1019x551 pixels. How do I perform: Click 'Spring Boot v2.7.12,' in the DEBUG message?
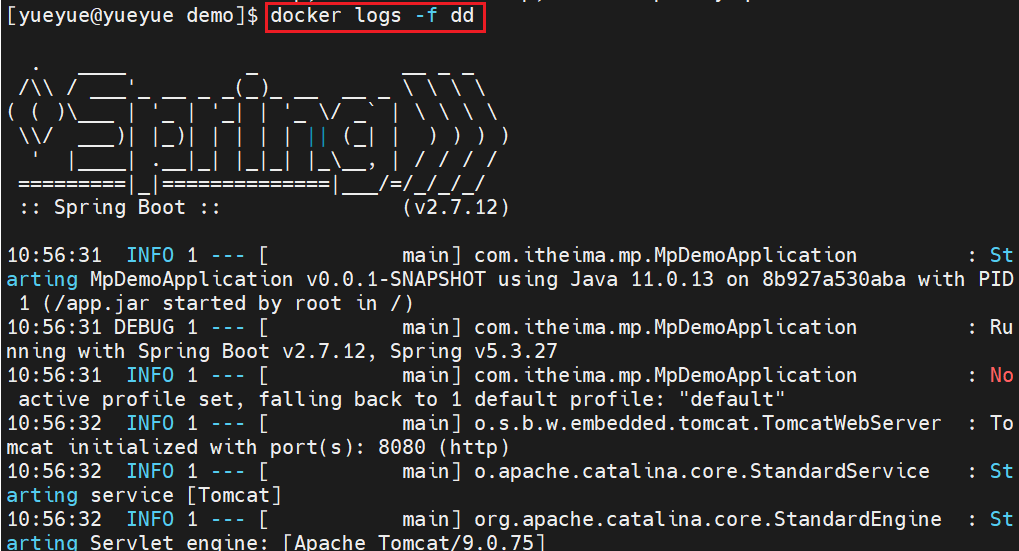coord(257,352)
